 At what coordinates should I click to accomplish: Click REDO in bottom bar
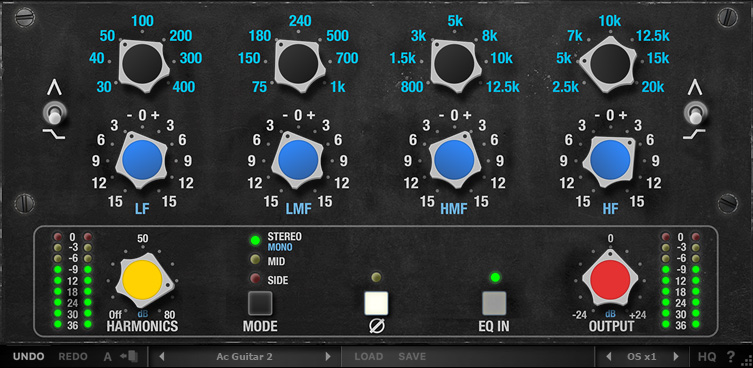[73, 356]
